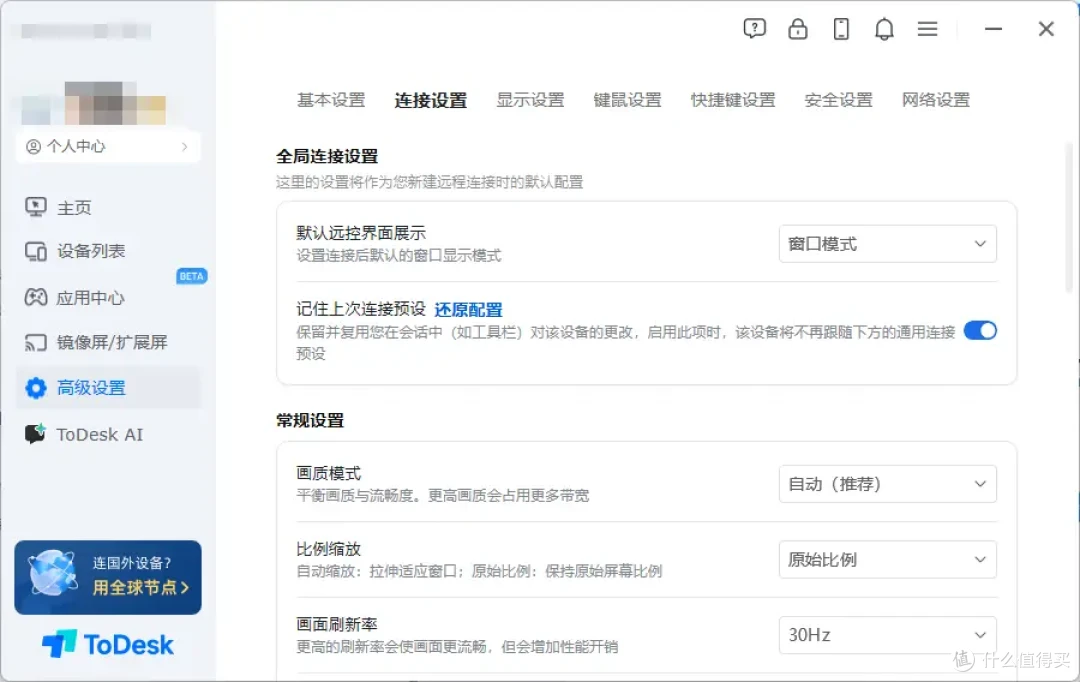Open 设备列表 in sidebar
Screen dimensions: 1080x682
click(x=91, y=251)
